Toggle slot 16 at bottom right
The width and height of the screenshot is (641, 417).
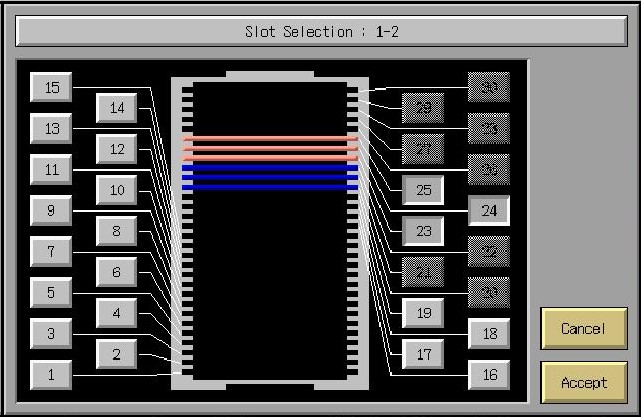point(489,375)
